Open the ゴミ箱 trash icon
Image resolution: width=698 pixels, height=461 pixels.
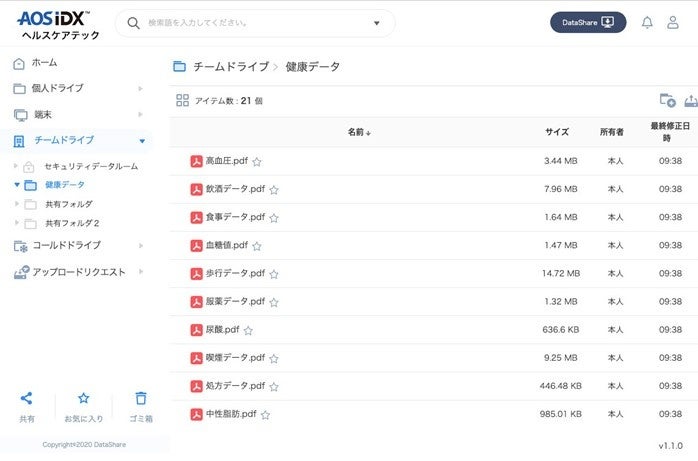[141, 398]
